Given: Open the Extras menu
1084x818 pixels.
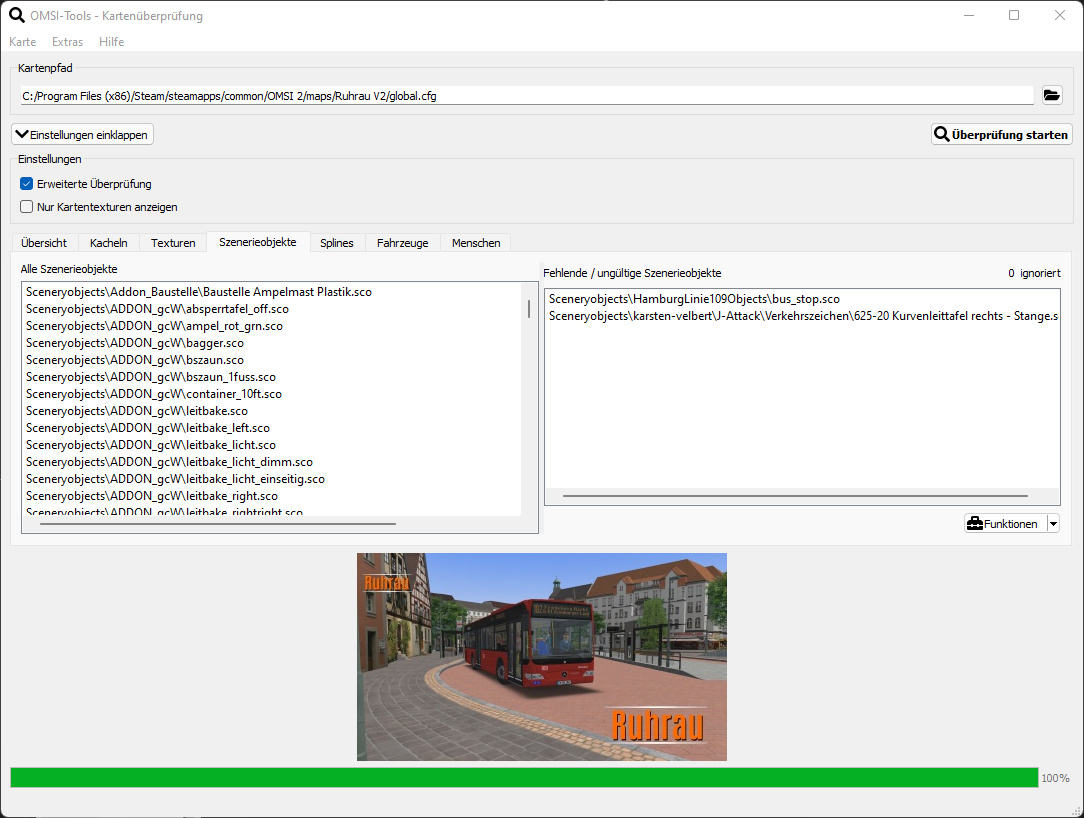Looking at the screenshot, I should pyautogui.click(x=67, y=42).
